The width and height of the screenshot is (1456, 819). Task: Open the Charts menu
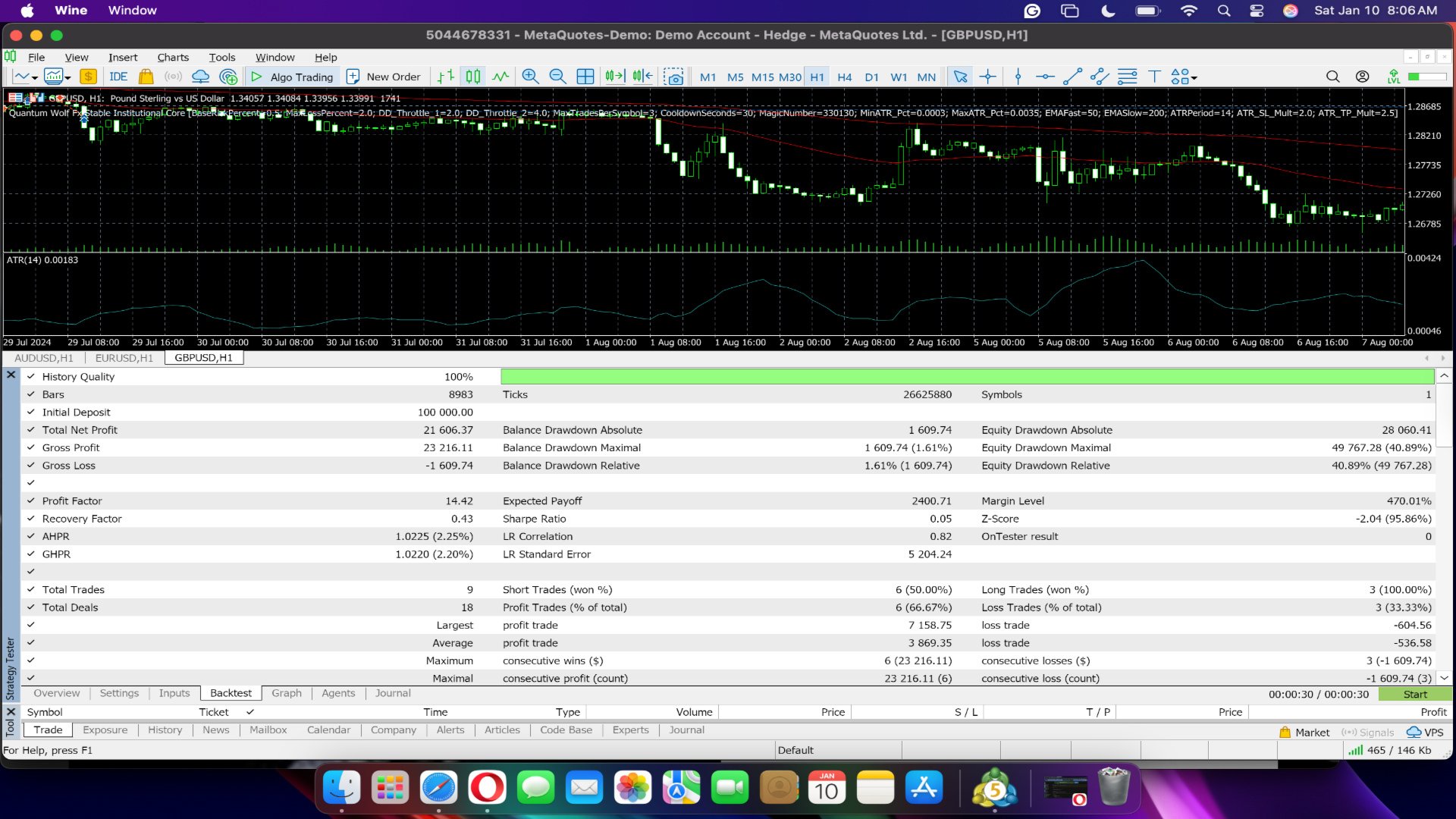tap(173, 58)
